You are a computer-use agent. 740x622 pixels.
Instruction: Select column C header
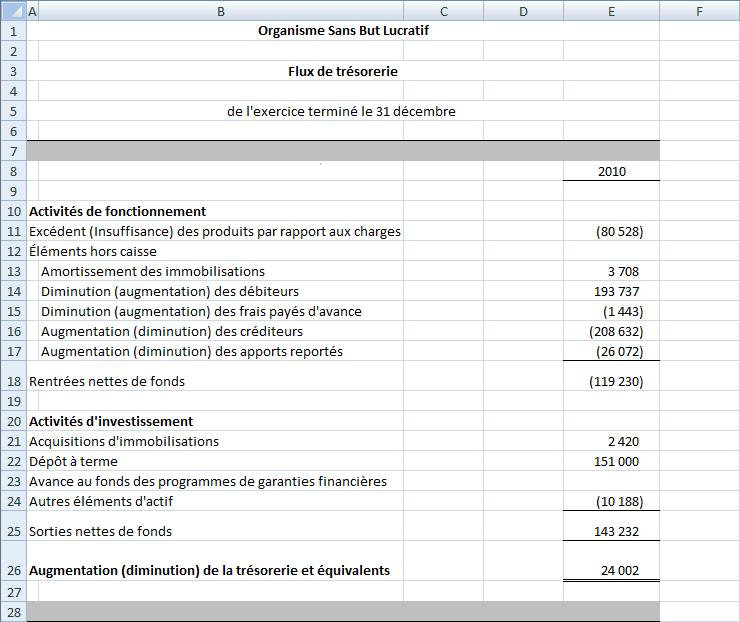point(443,11)
